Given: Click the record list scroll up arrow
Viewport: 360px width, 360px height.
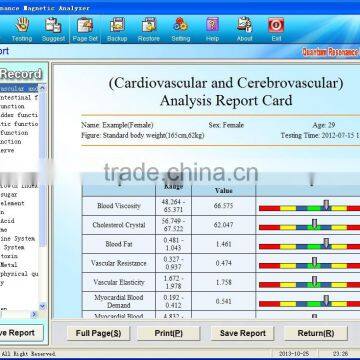Looking at the screenshot, I should tap(42, 88).
